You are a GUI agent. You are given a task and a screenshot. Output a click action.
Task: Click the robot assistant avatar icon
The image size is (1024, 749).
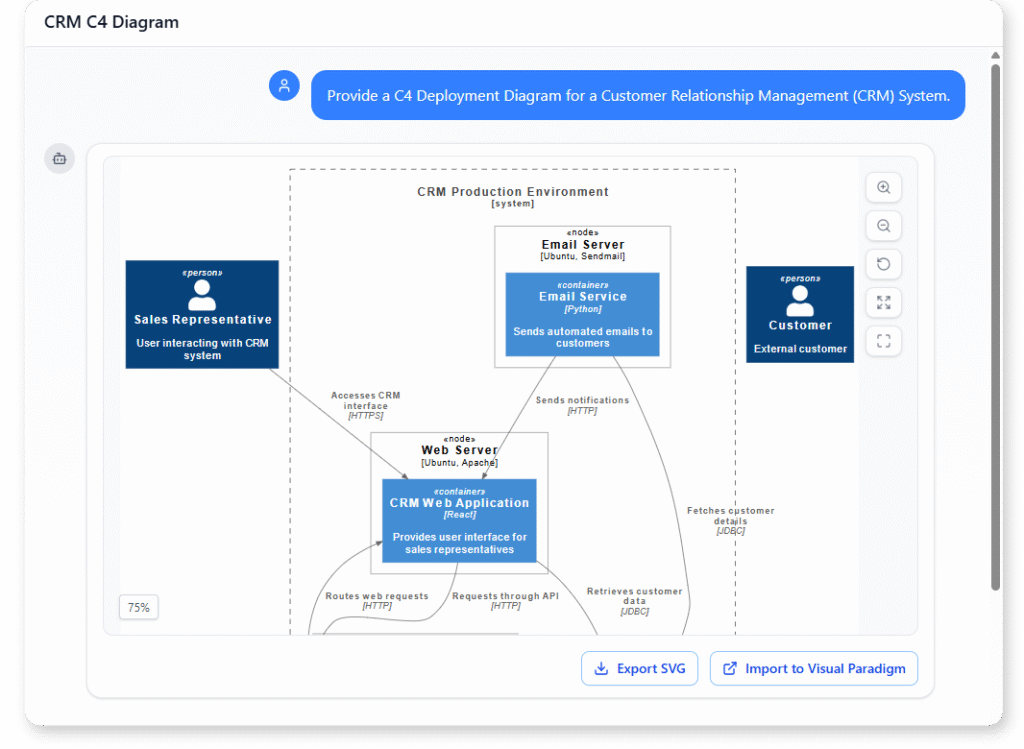point(59,158)
